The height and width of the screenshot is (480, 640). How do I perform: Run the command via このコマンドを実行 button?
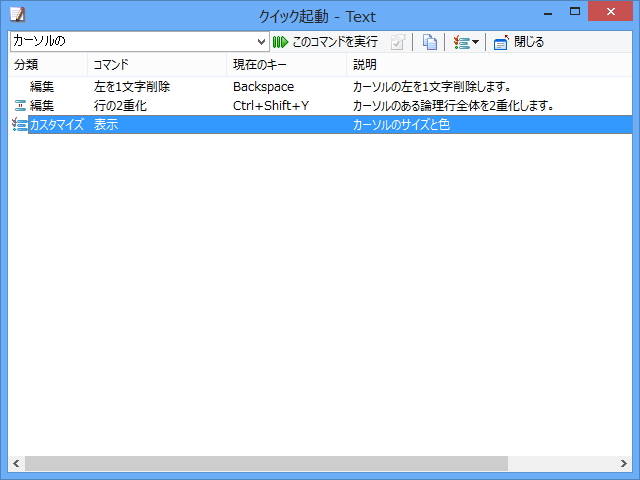click(325, 42)
